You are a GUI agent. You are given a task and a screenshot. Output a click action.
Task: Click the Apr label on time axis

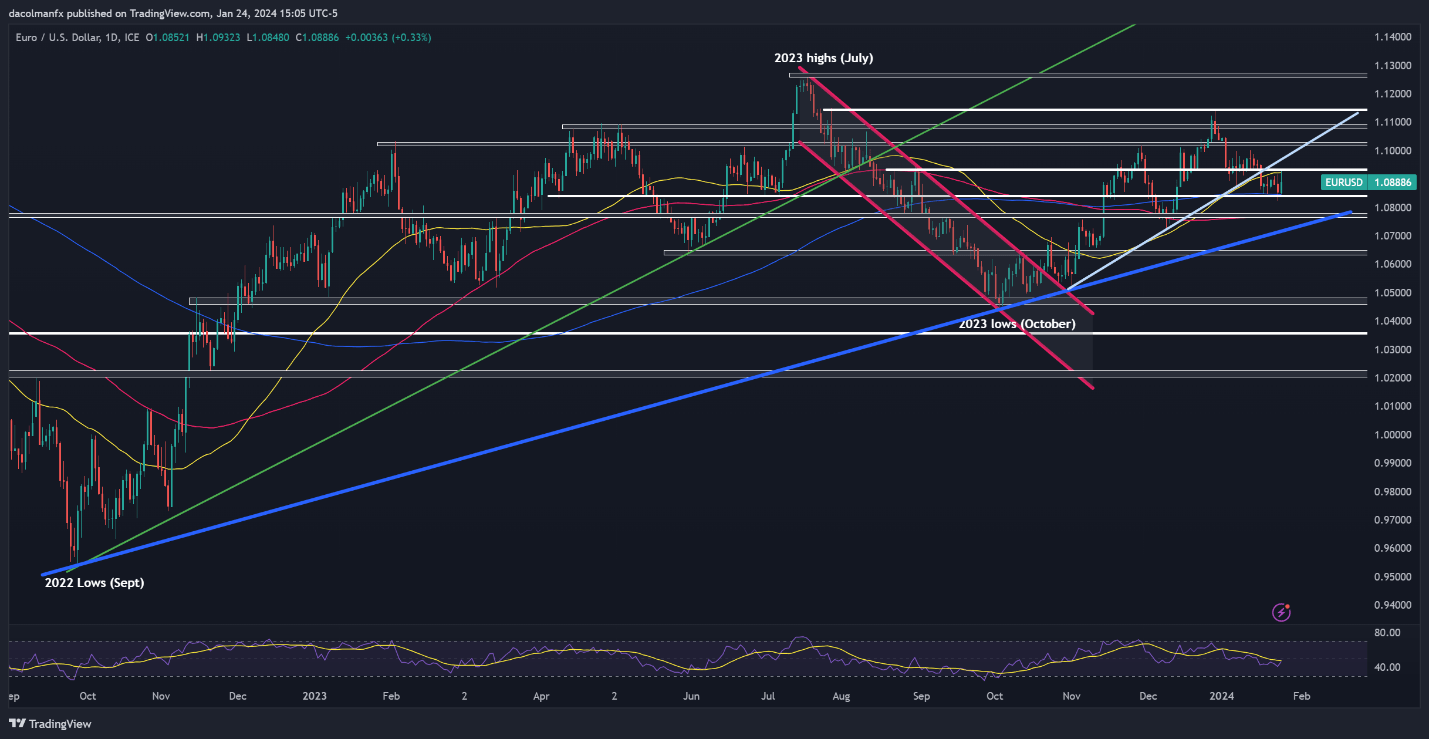click(543, 695)
